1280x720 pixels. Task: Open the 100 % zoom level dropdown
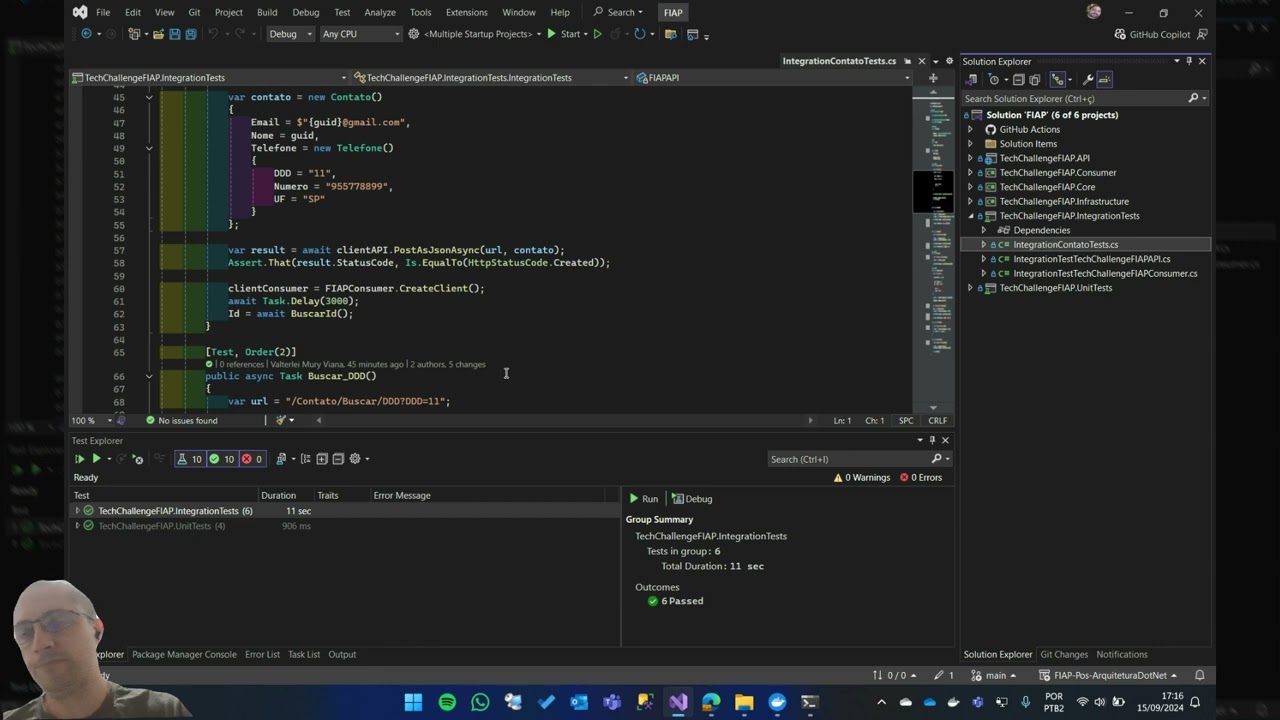tap(91, 421)
